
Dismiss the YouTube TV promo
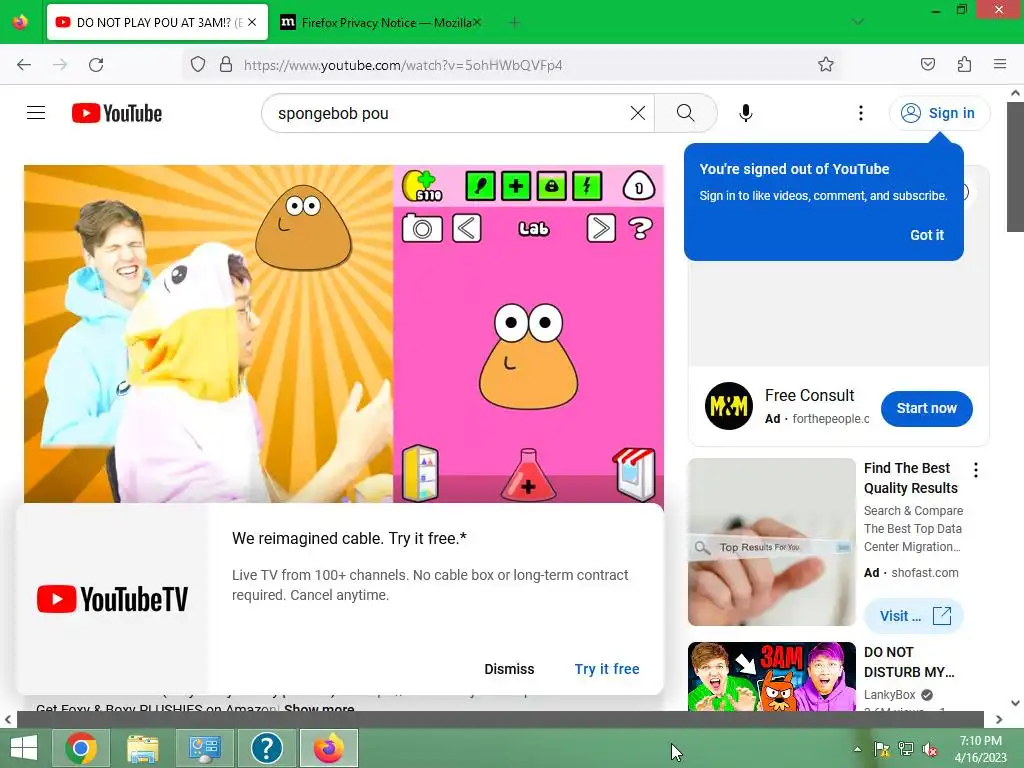coord(509,669)
